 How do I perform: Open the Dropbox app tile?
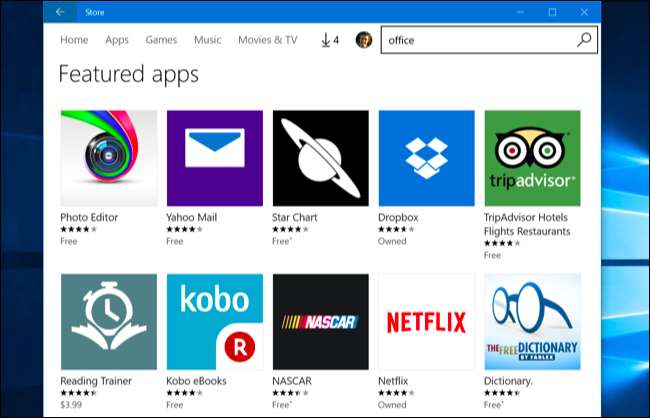pos(426,158)
